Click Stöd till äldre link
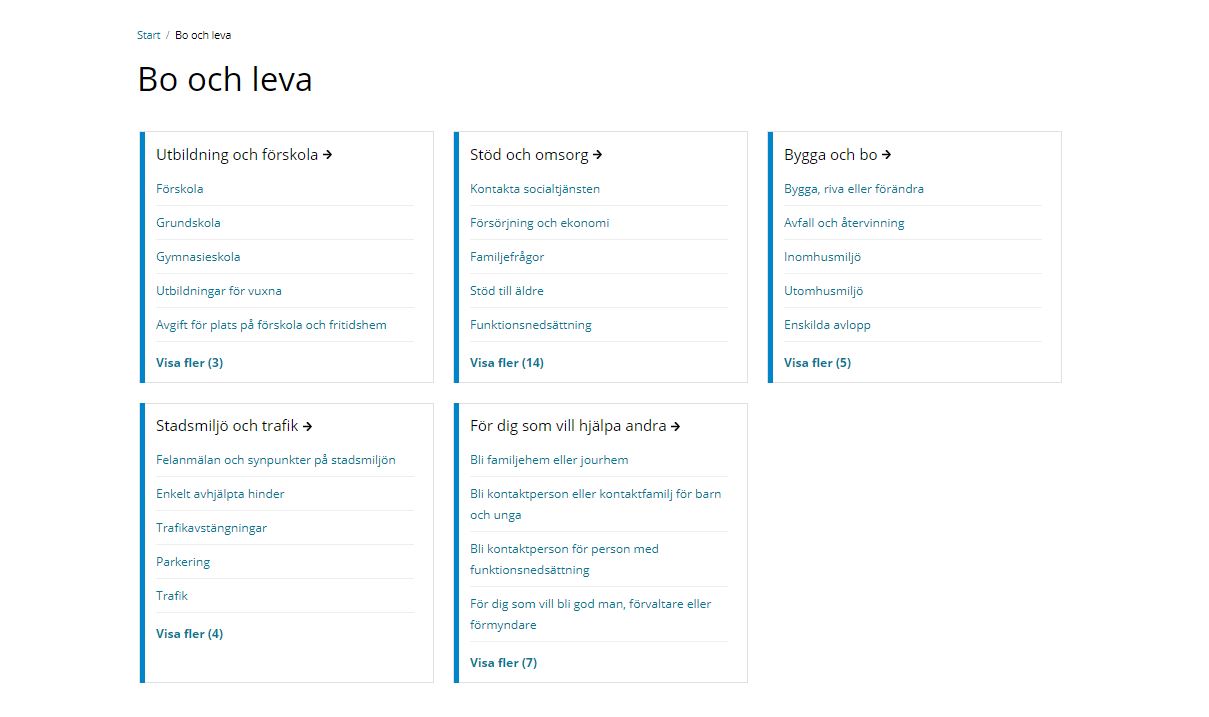The height and width of the screenshot is (717, 1209). point(507,291)
